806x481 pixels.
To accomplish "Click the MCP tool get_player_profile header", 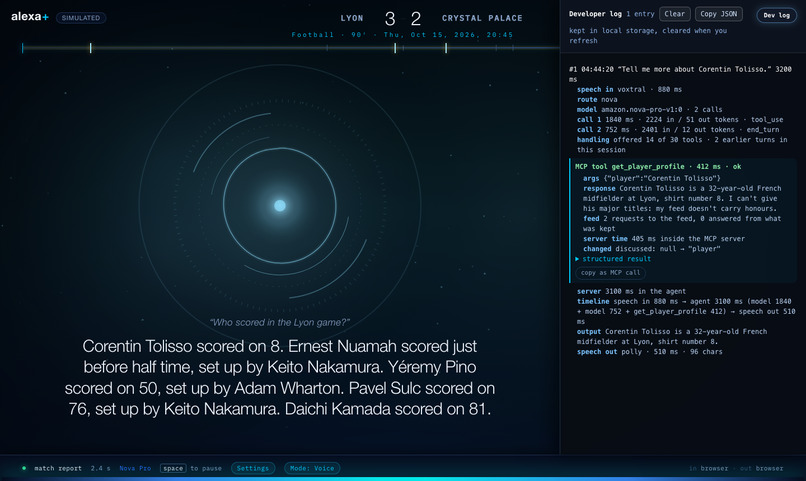I will (658, 166).
